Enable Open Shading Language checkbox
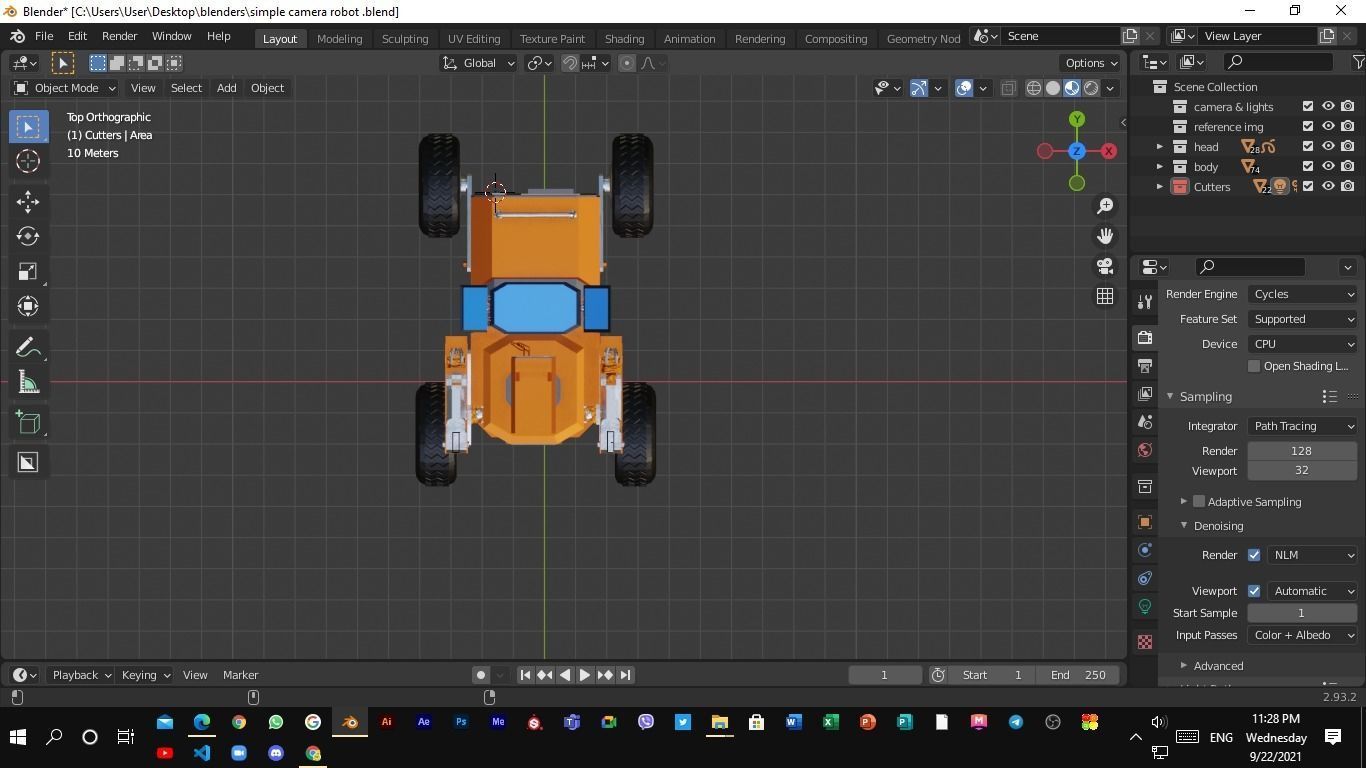This screenshot has height=768, width=1366. point(1254,366)
